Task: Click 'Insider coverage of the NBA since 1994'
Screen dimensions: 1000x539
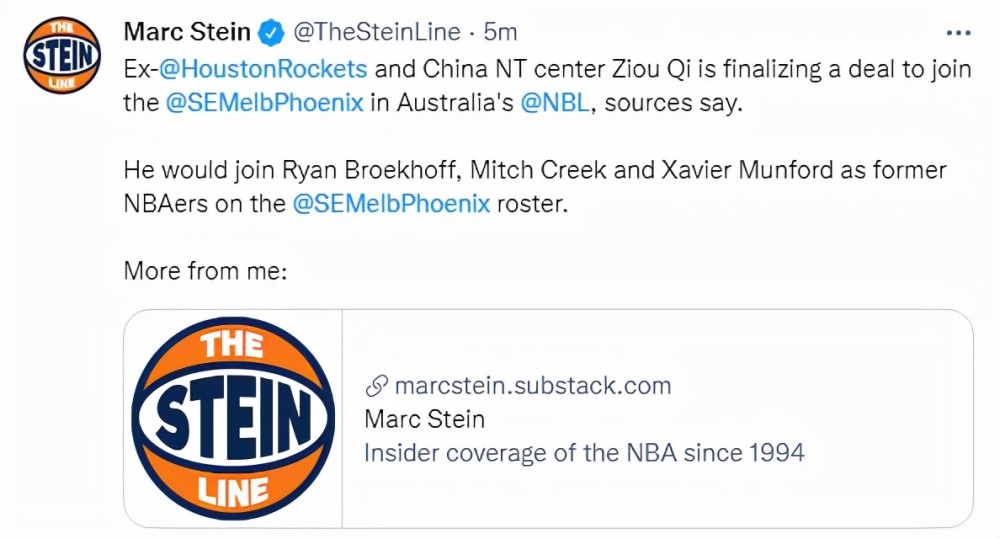Action: click(584, 453)
